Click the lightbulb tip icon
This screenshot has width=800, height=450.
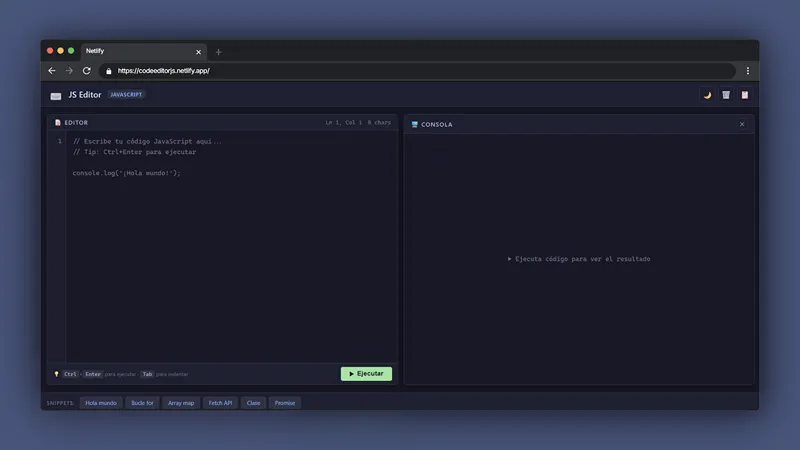(x=57, y=374)
